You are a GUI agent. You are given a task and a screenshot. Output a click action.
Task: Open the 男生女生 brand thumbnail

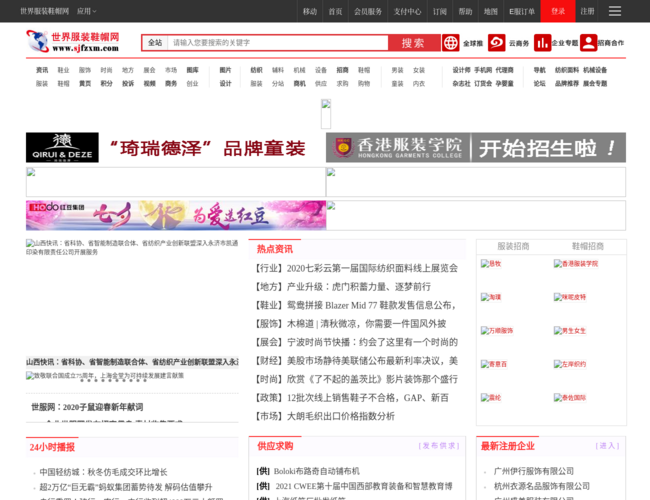click(x=570, y=330)
